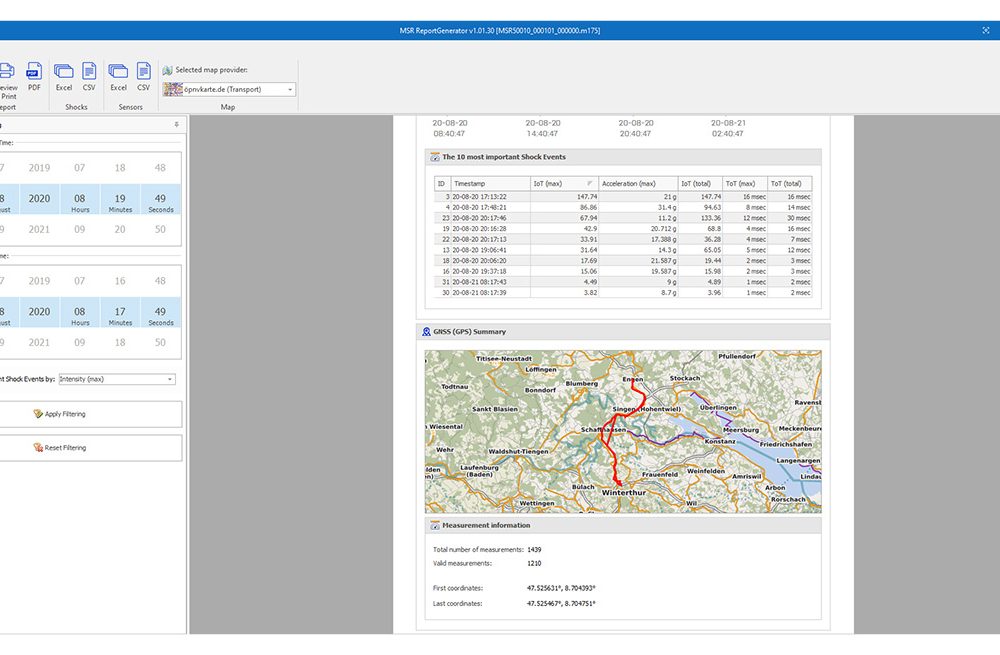Click the pin icon on the filter panel
This screenshot has width=1000, height=655.
(177, 125)
